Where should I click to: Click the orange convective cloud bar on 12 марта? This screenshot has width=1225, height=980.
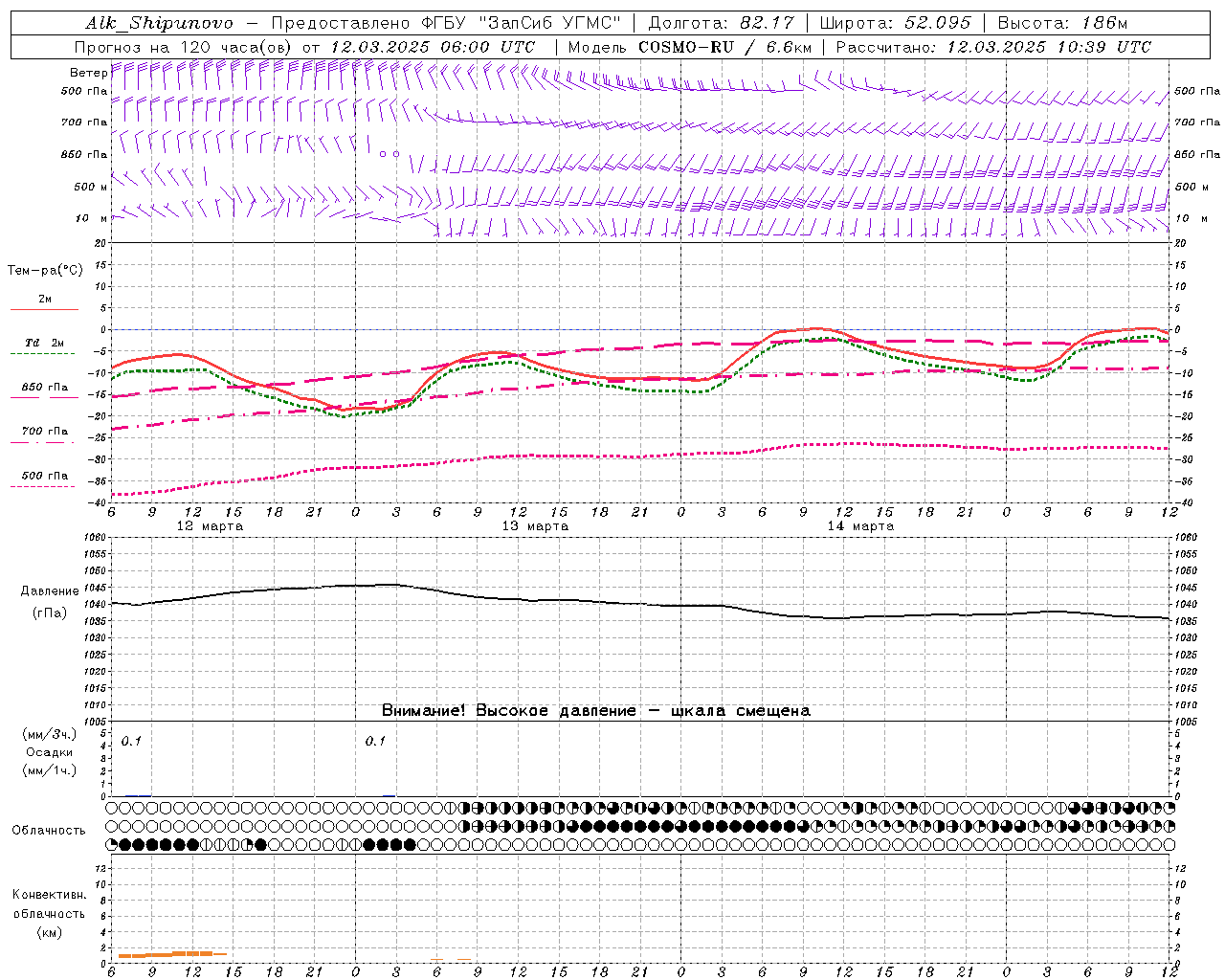[x=172, y=954]
